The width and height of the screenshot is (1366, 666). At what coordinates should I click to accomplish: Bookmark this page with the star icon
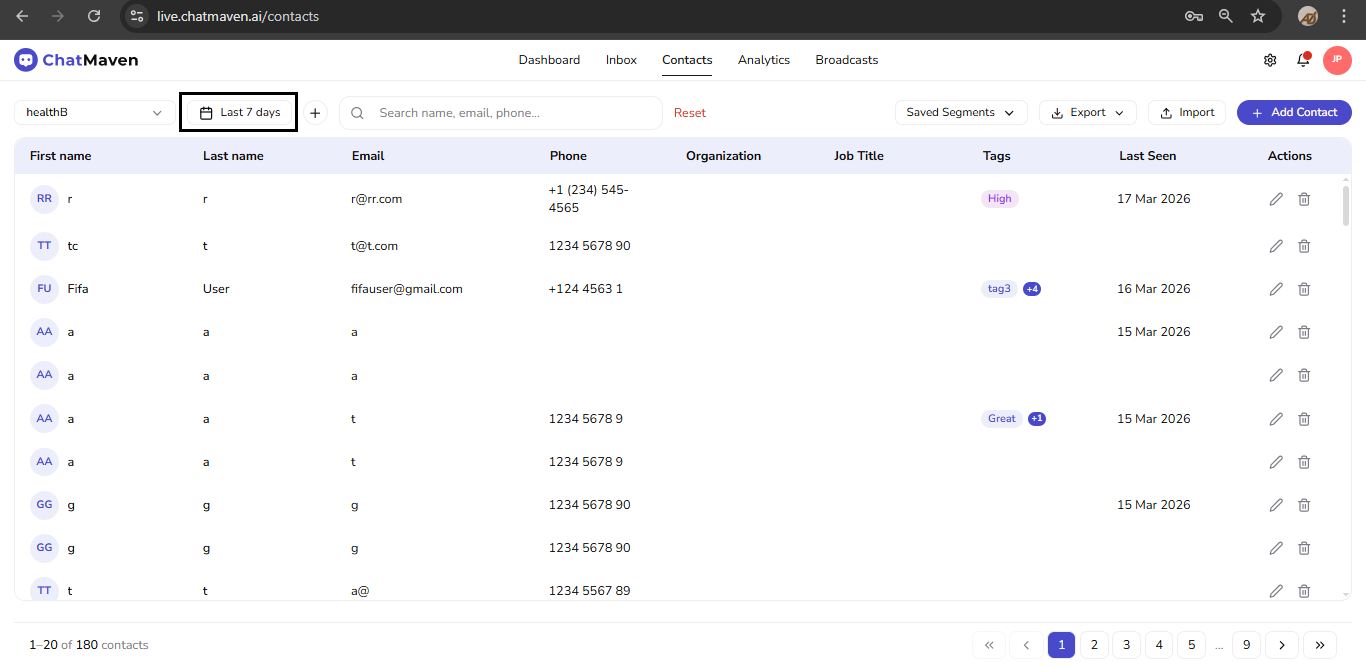click(x=1258, y=16)
